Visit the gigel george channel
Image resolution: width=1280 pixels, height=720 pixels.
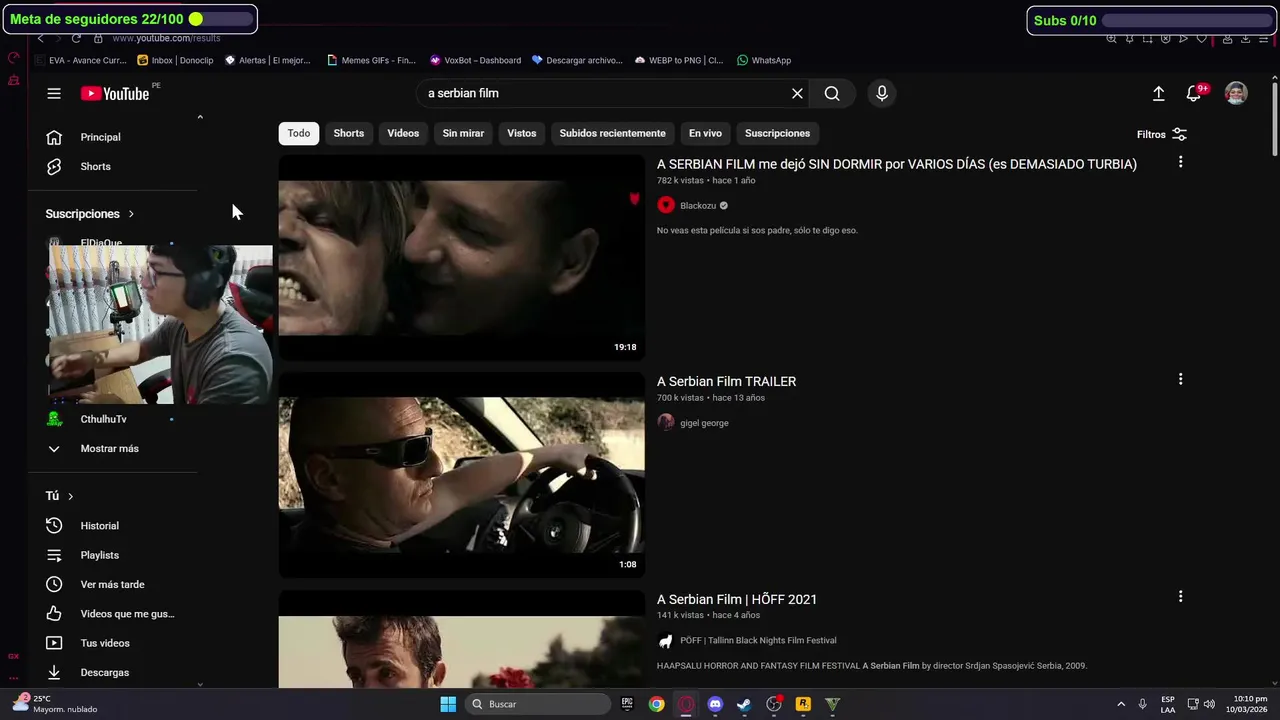(703, 423)
